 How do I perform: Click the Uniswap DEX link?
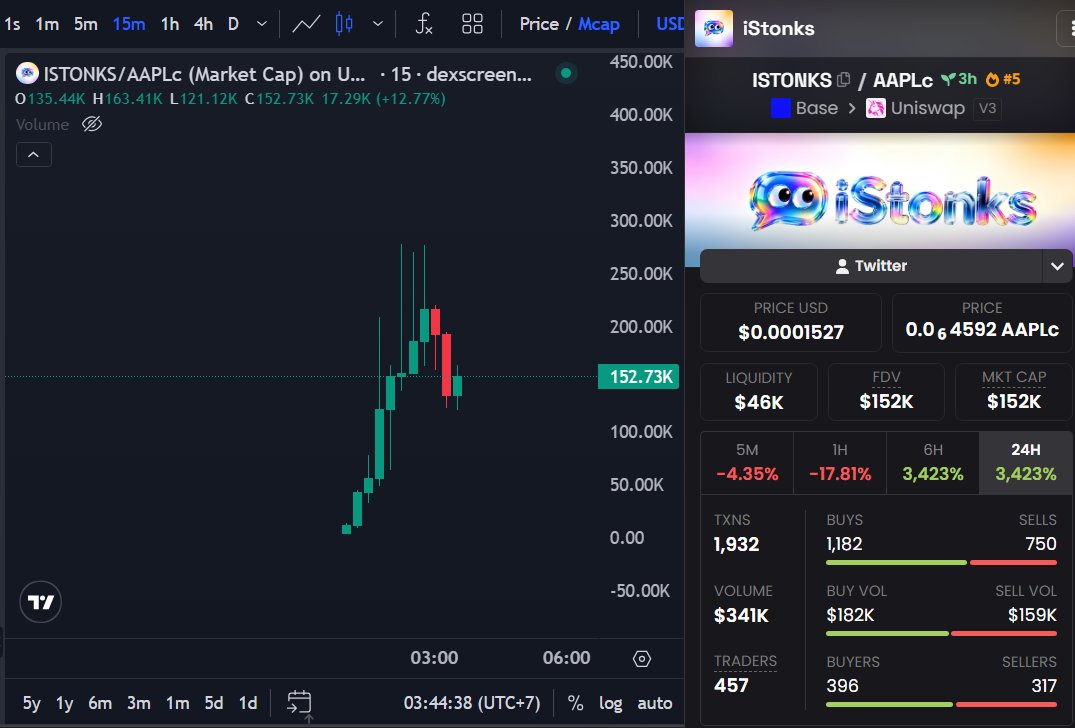(x=916, y=108)
